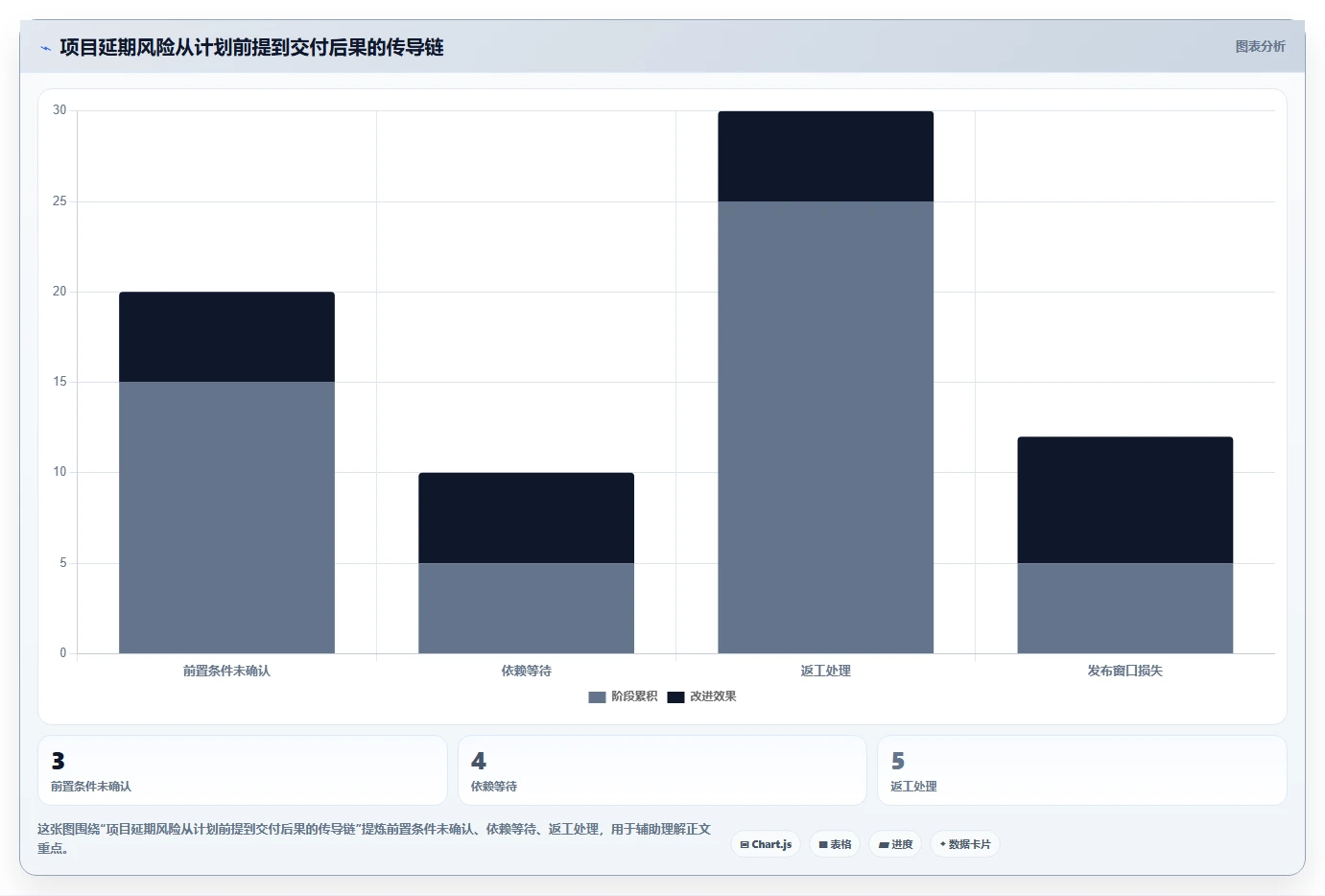The height and width of the screenshot is (896, 1325).
Task: Select the 进度 tag pill
Action: point(895,844)
